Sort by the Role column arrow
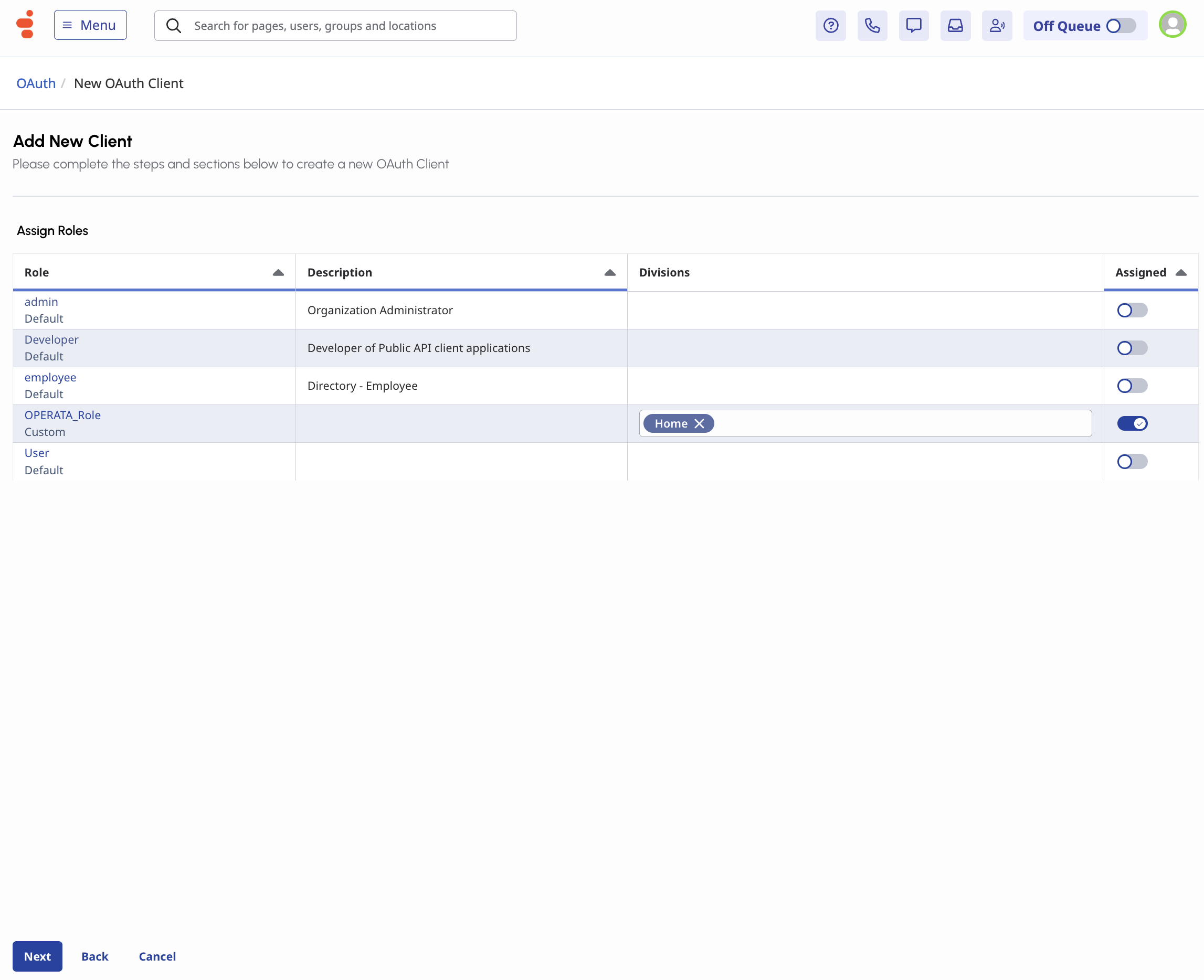 pos(278,273)
